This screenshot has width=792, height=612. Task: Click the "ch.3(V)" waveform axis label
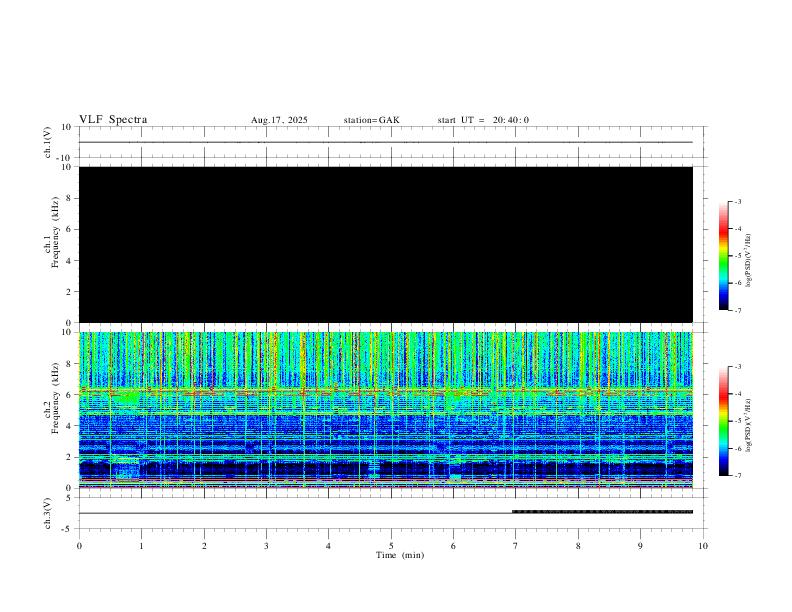coord(48,513)
